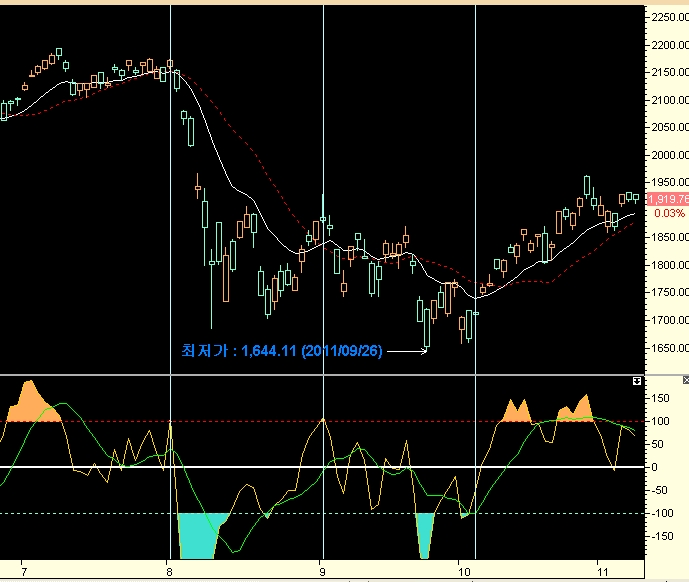Viewport: 689px width, 582px height.
Task: Click the 최저가 1,644.11 lowest price annotation
Action: pyautogui.click(x=282, y=351)
